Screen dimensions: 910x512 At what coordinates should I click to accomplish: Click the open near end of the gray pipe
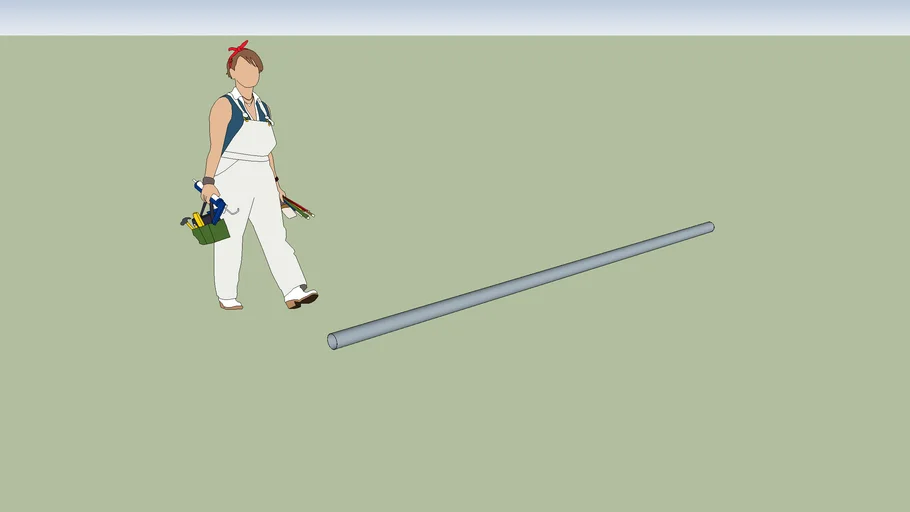[x=333, y=342]
